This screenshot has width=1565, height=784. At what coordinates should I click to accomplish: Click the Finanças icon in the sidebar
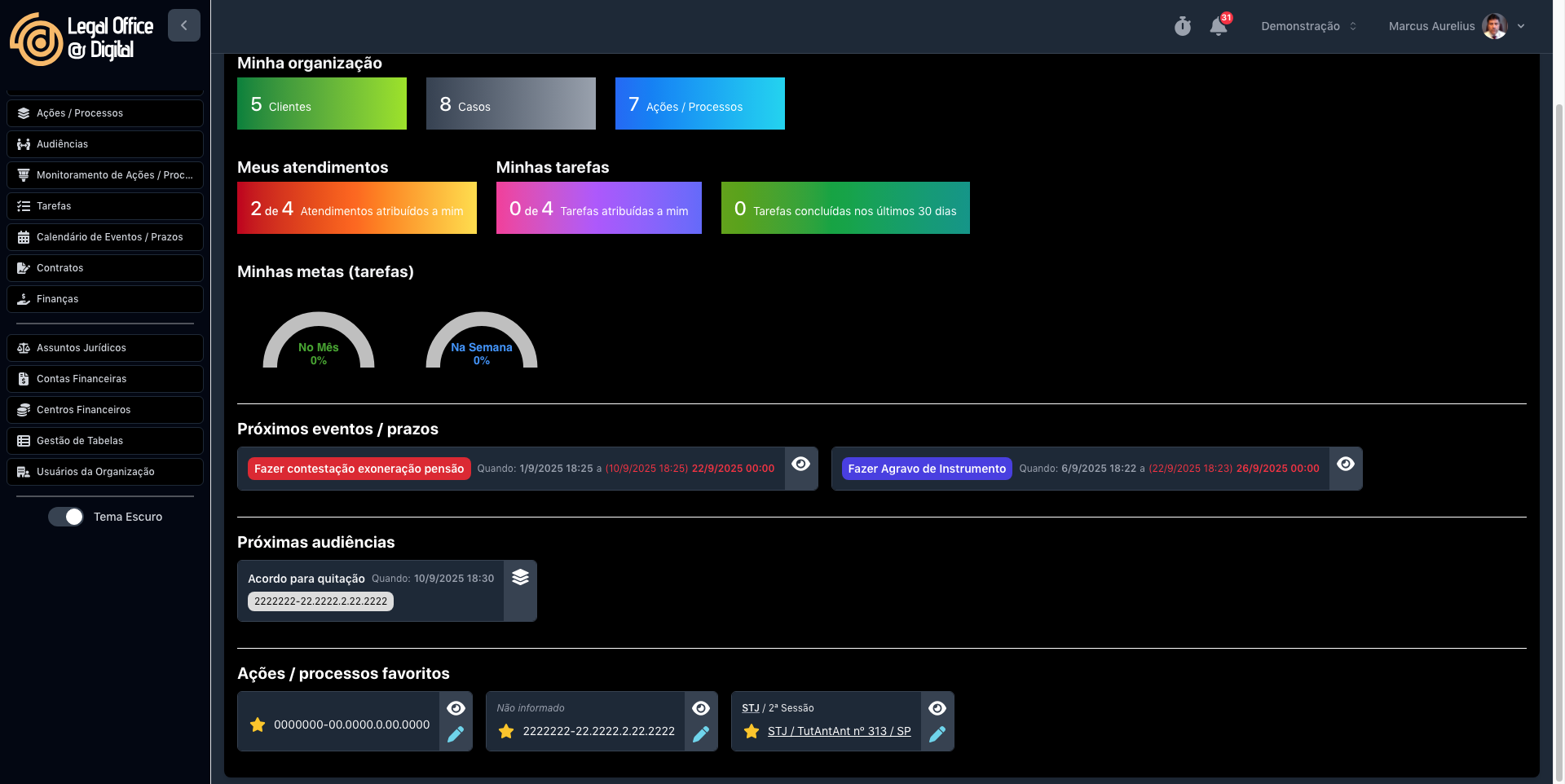24,299
